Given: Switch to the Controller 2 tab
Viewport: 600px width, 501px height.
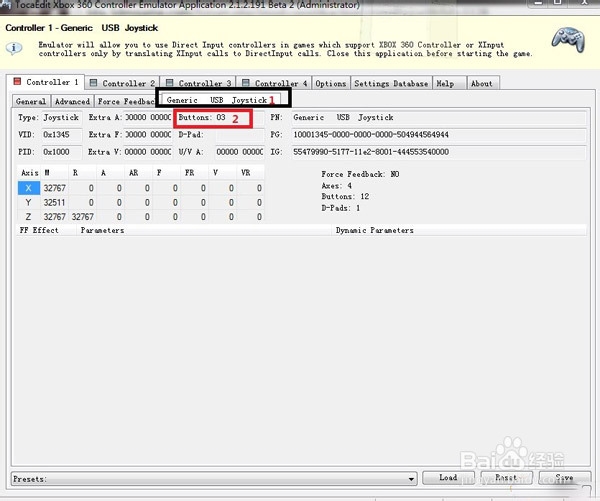Looking at the screenshot, I should tap(122, 83).
